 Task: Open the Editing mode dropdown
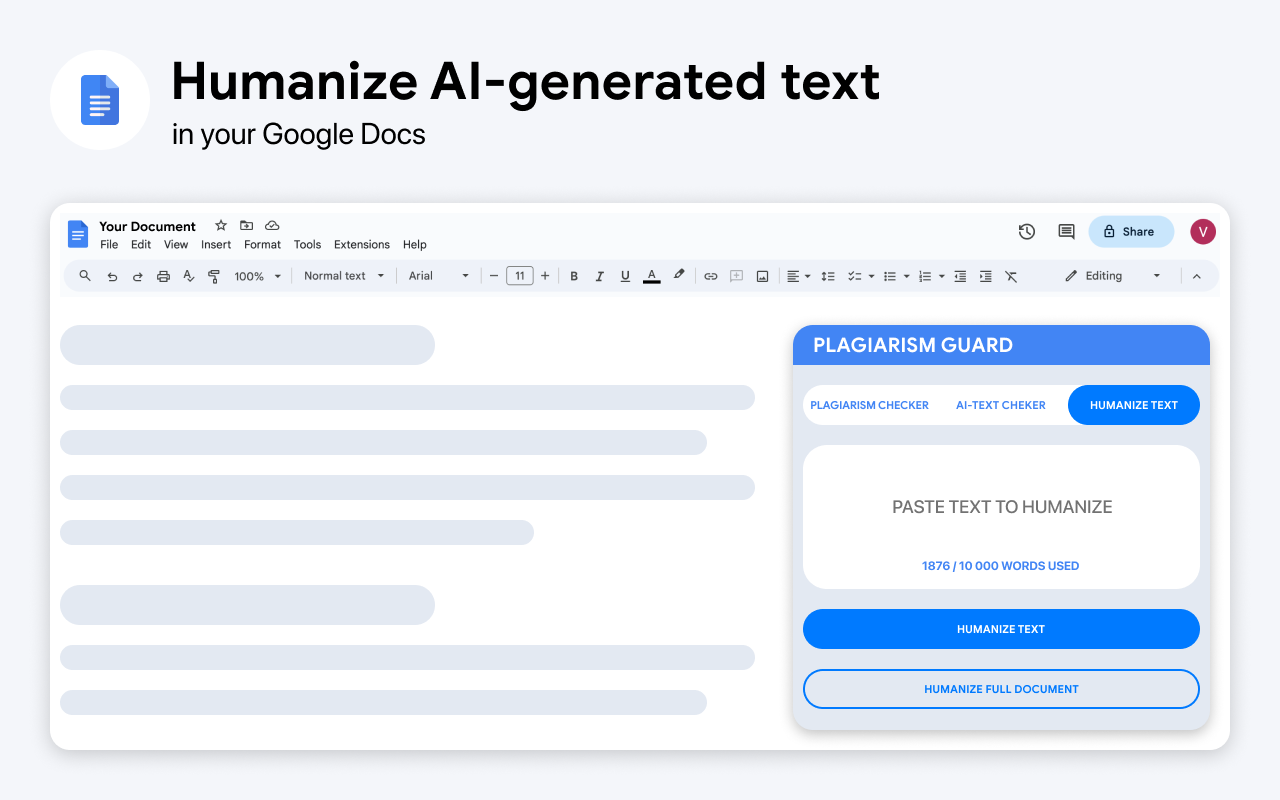1113,276
